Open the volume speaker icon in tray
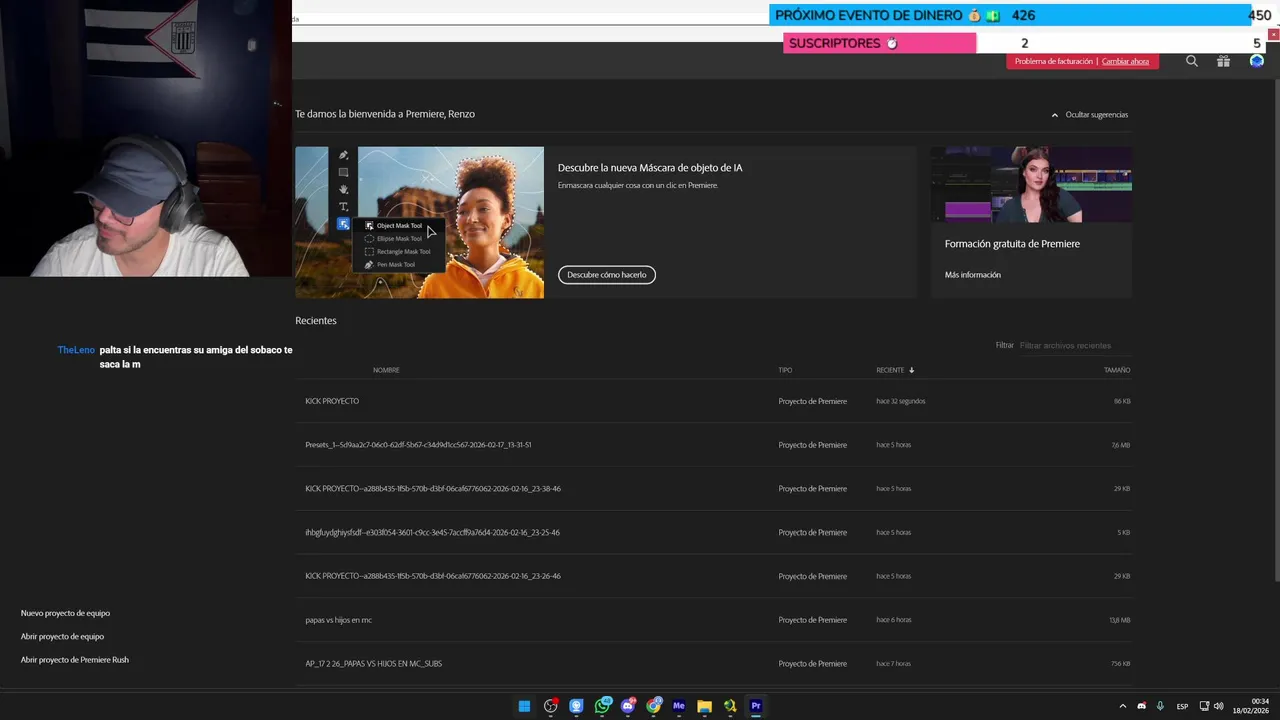 pos(1218,706)
